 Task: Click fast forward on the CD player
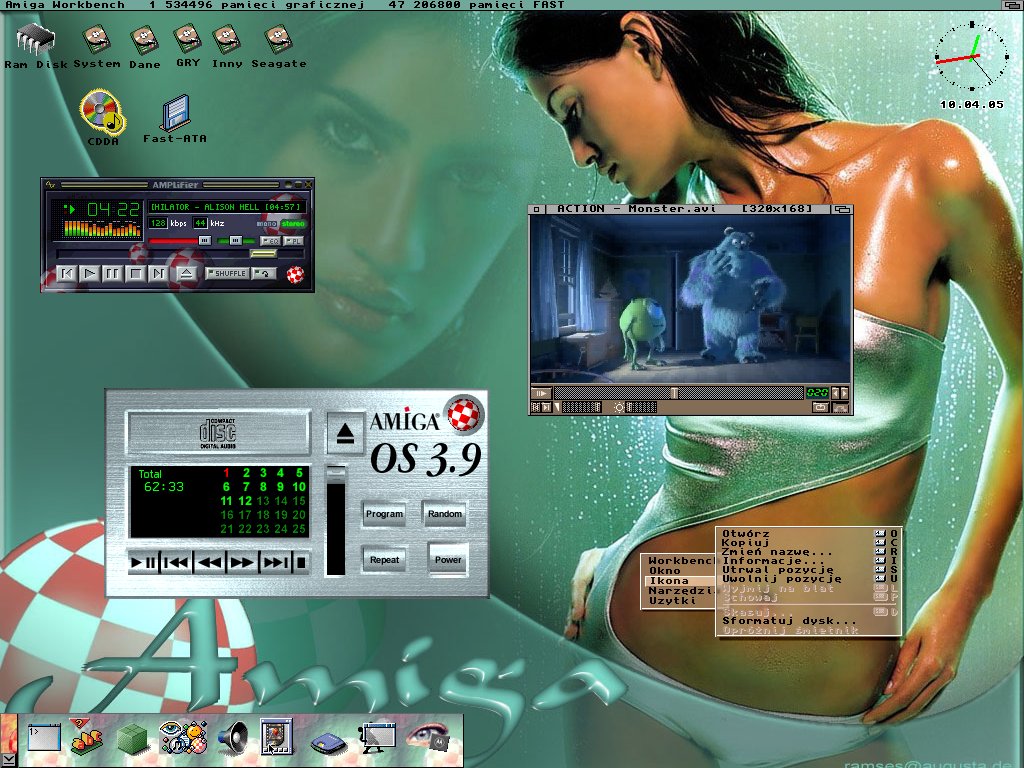click(242, 562)
